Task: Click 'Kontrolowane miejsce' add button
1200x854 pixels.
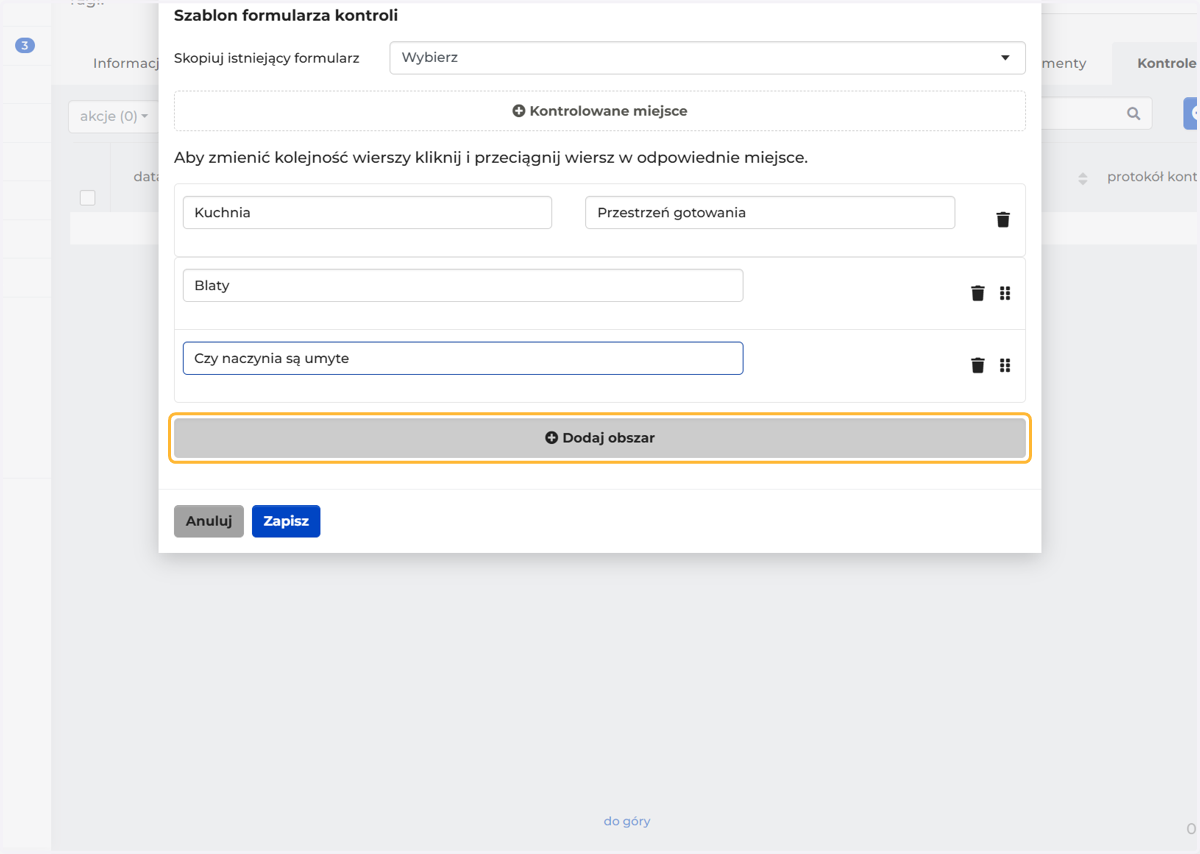Action: pos(600,111)
